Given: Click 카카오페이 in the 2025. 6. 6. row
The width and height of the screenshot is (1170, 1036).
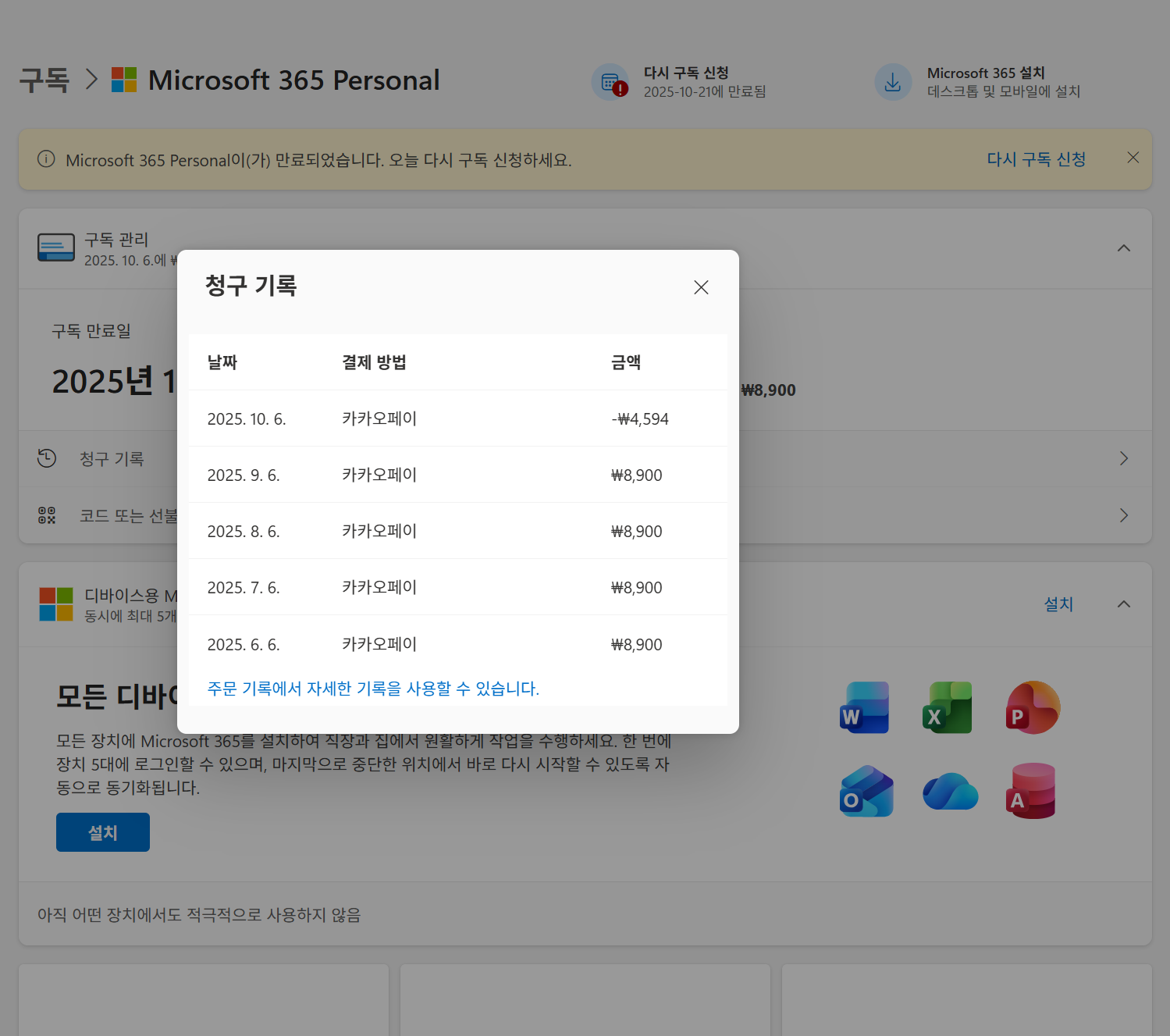Looking at the screenshot, I should coord(379,644).
